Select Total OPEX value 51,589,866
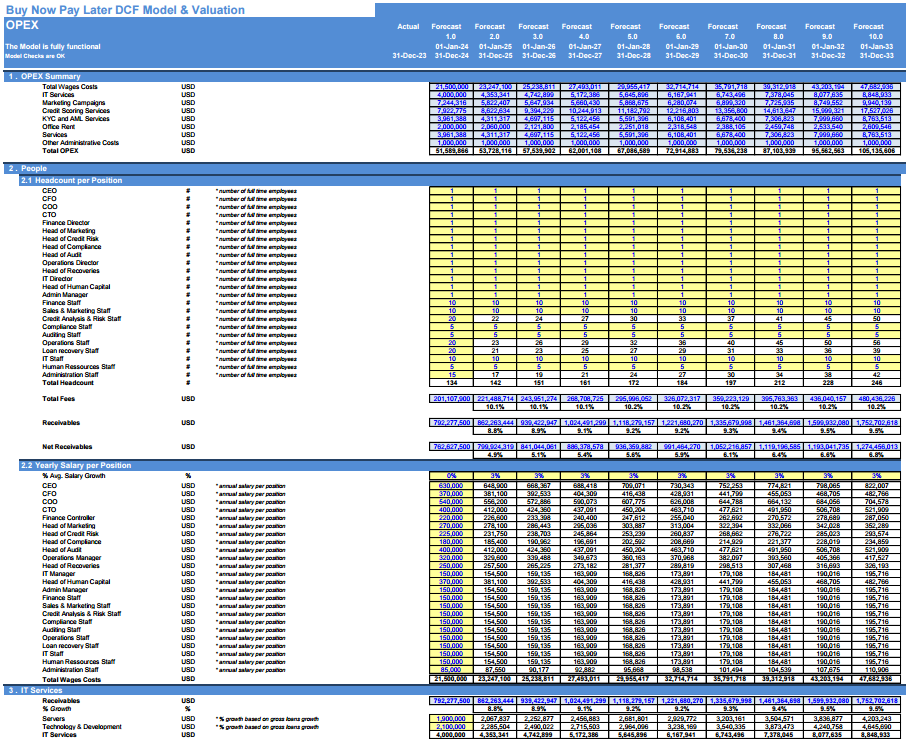The height and width of the screenshot is (751, 914). click(x=452, y=151)
